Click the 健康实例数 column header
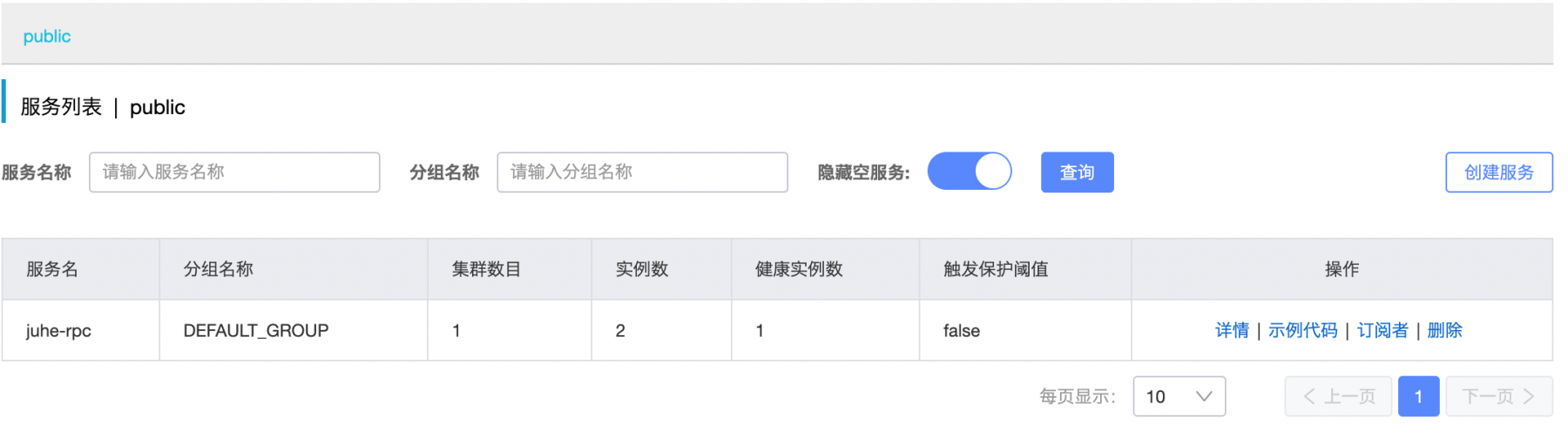 (x=825, y=269)
